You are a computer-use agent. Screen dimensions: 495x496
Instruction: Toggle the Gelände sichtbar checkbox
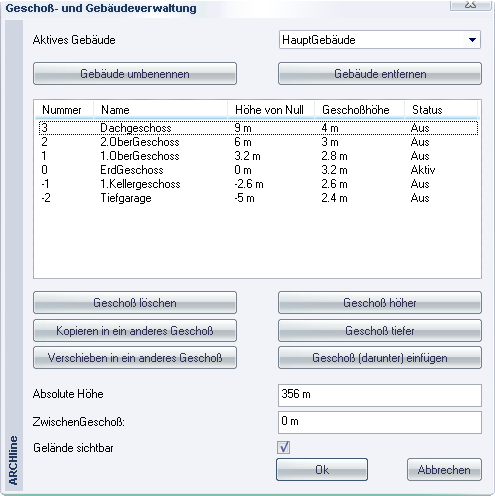tap(284, 447)
